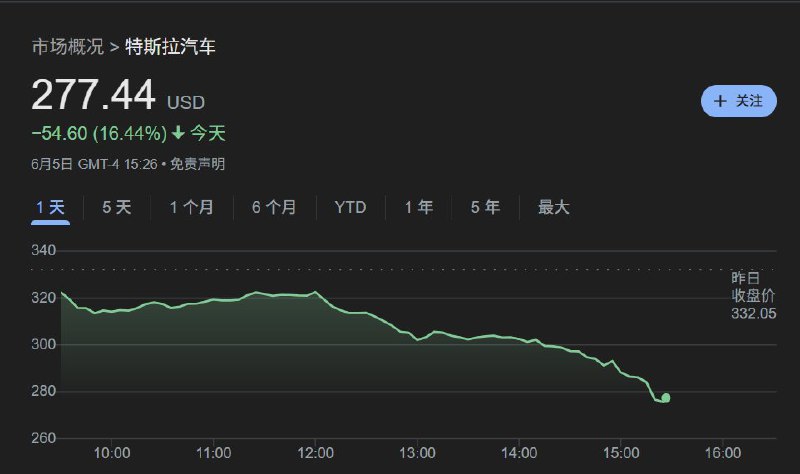Show the YTD range
This screenshot has height=474, width=800.
pyautogui.click(x=351, y=207)
